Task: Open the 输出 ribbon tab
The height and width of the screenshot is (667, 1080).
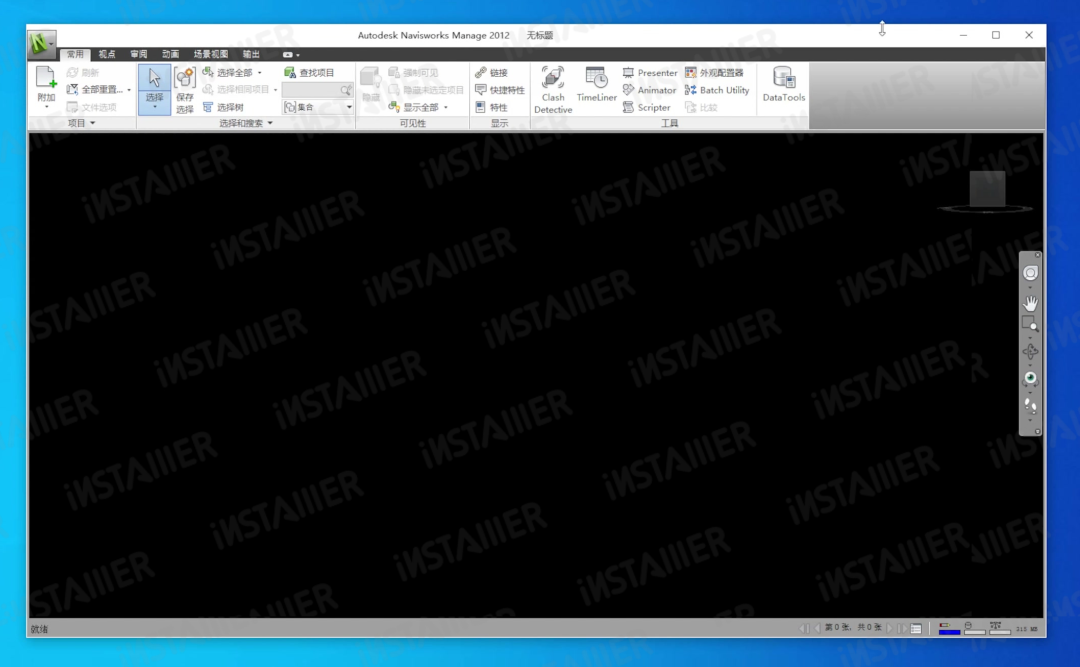Action: 251,54
